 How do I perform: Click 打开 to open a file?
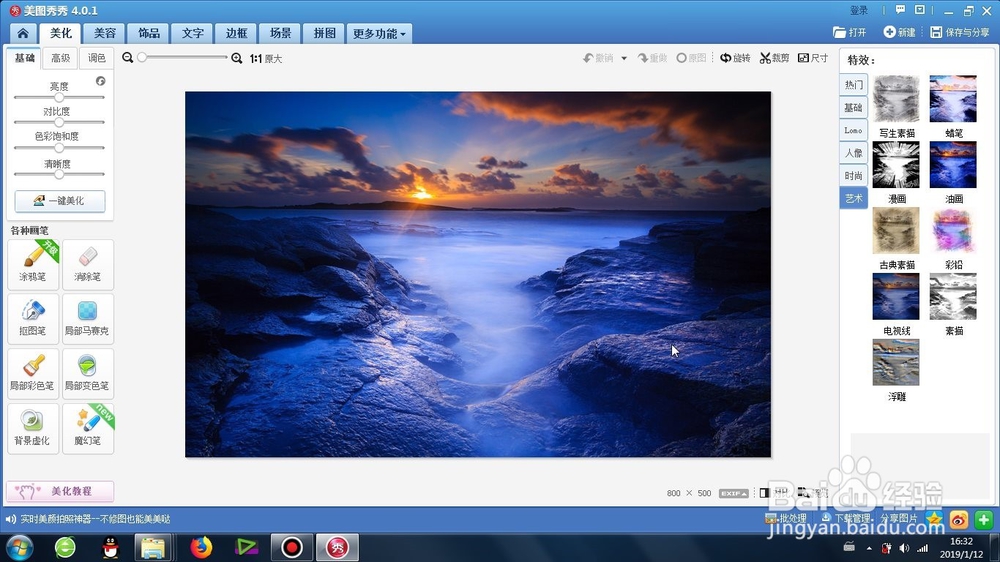pyautogui.click(x=849, y=32)
